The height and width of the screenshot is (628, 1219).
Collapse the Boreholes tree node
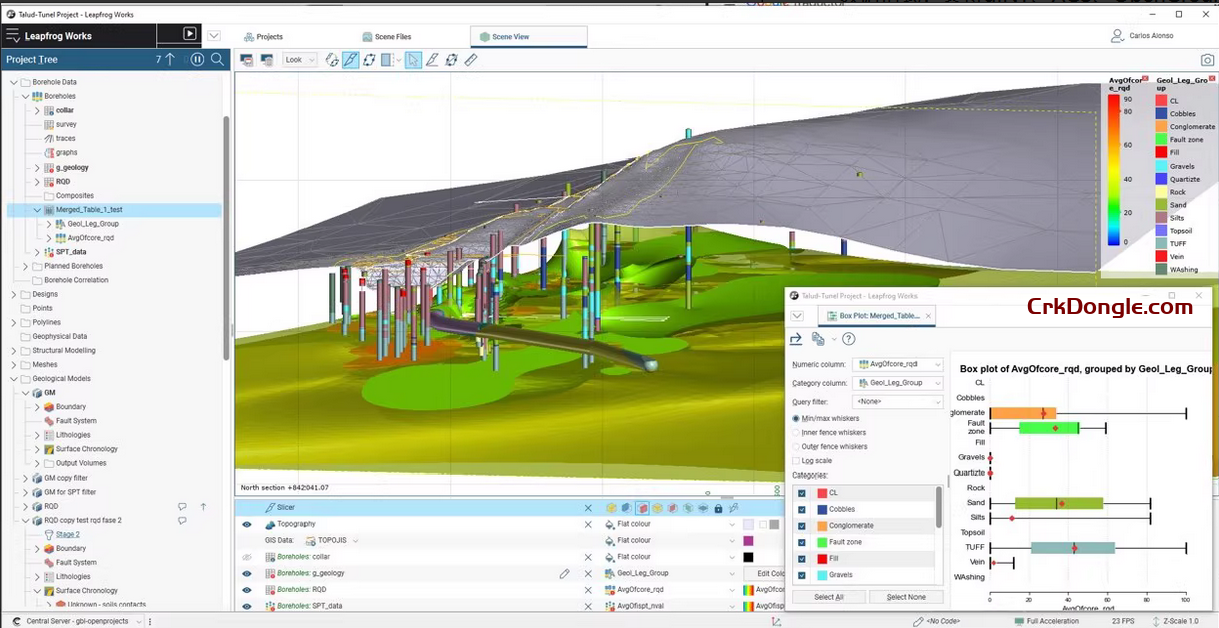24,96
